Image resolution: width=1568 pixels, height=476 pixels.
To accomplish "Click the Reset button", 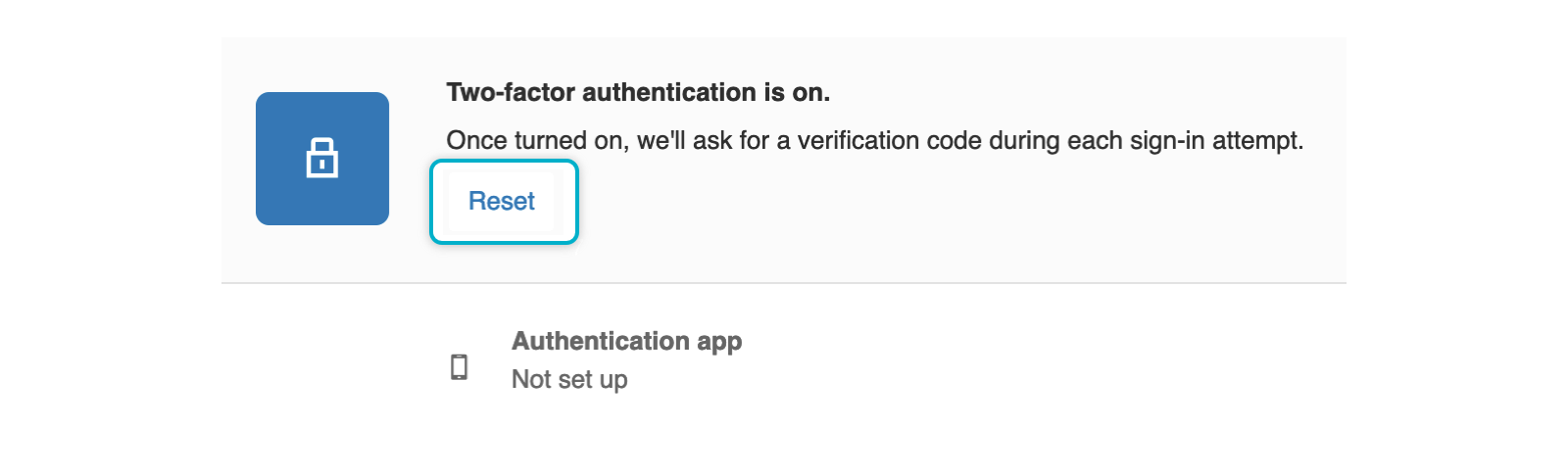I will (504, 202).
